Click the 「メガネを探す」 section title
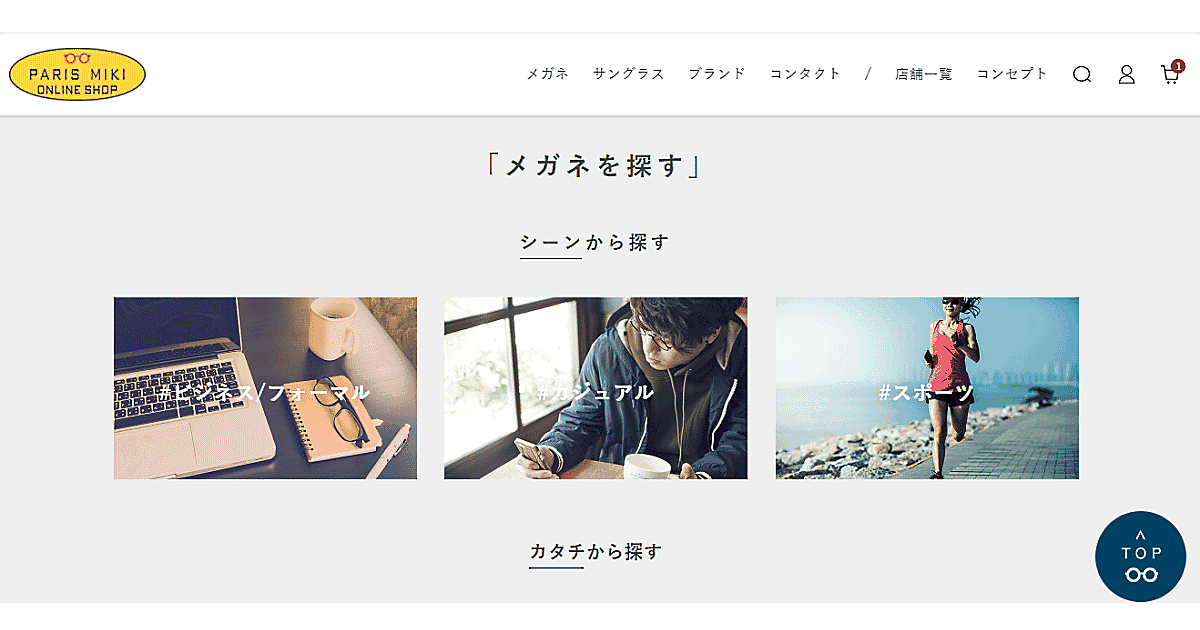This screenshot has height=630, width=1200. pyautogui.click(x=594, y=165)
